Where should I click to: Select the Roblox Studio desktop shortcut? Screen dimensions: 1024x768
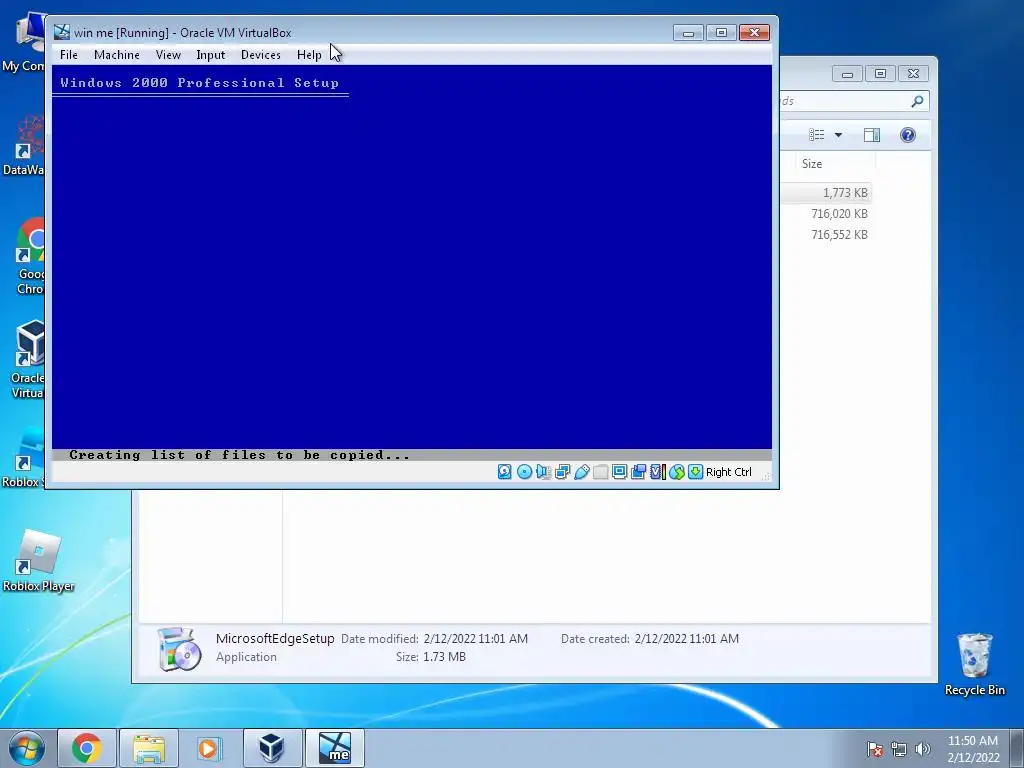coord(24,457)
